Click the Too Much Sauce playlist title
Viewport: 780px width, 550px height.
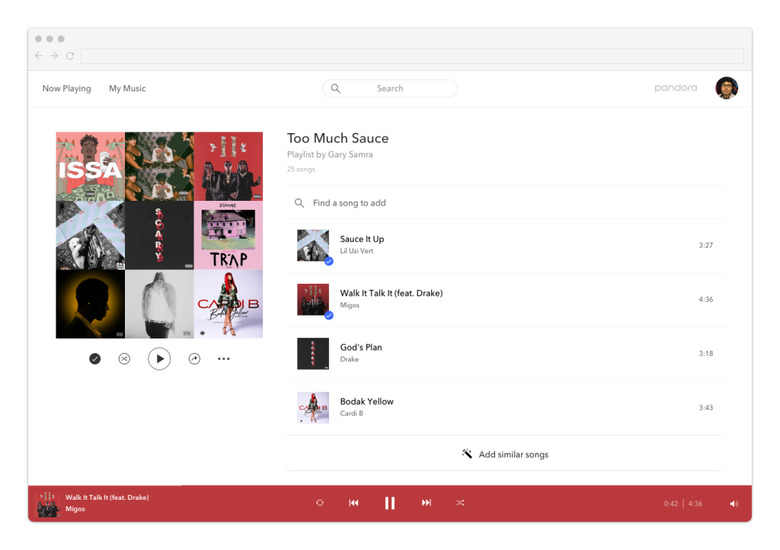[338, 138]
